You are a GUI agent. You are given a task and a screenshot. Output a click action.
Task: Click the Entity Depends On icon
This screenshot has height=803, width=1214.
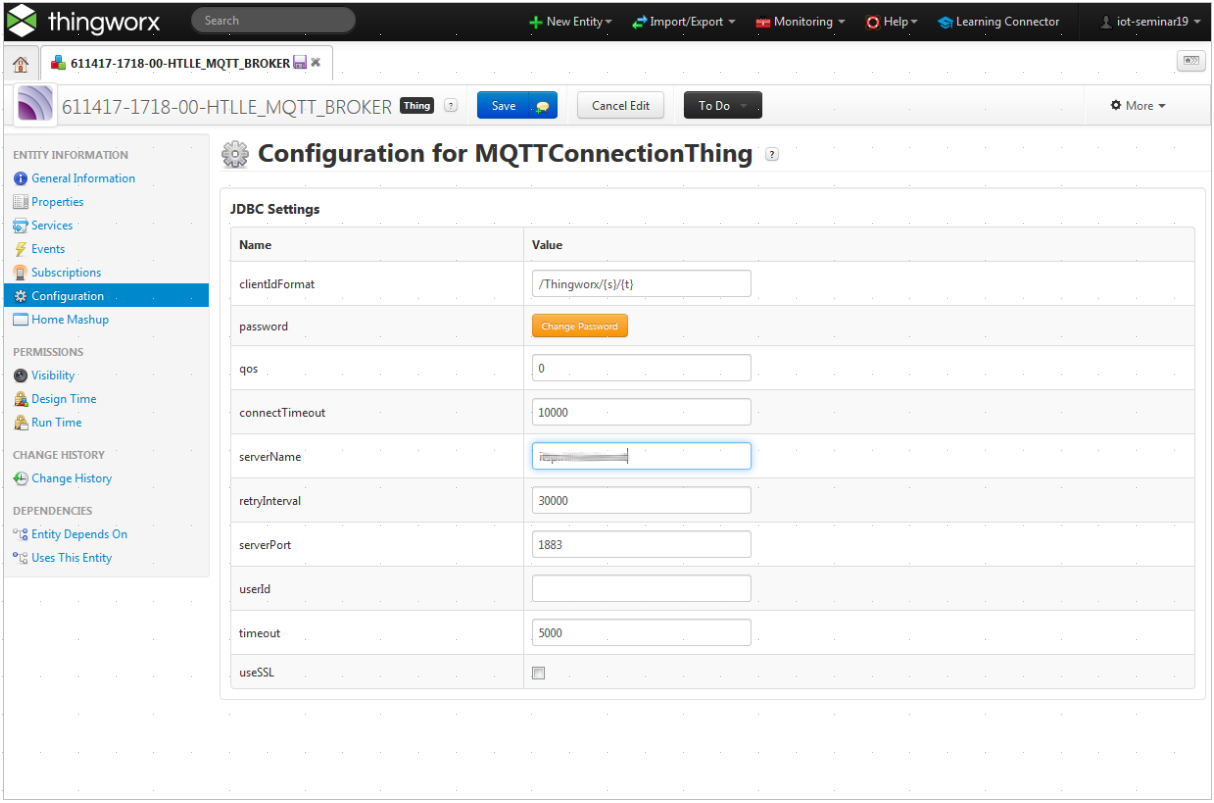coord(20,535)
